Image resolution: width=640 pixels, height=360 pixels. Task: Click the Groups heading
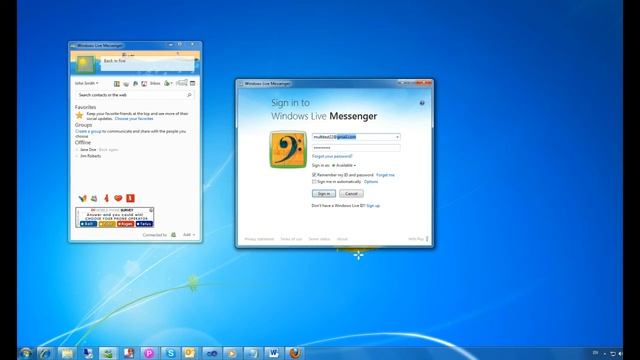[x=83, y=125]
